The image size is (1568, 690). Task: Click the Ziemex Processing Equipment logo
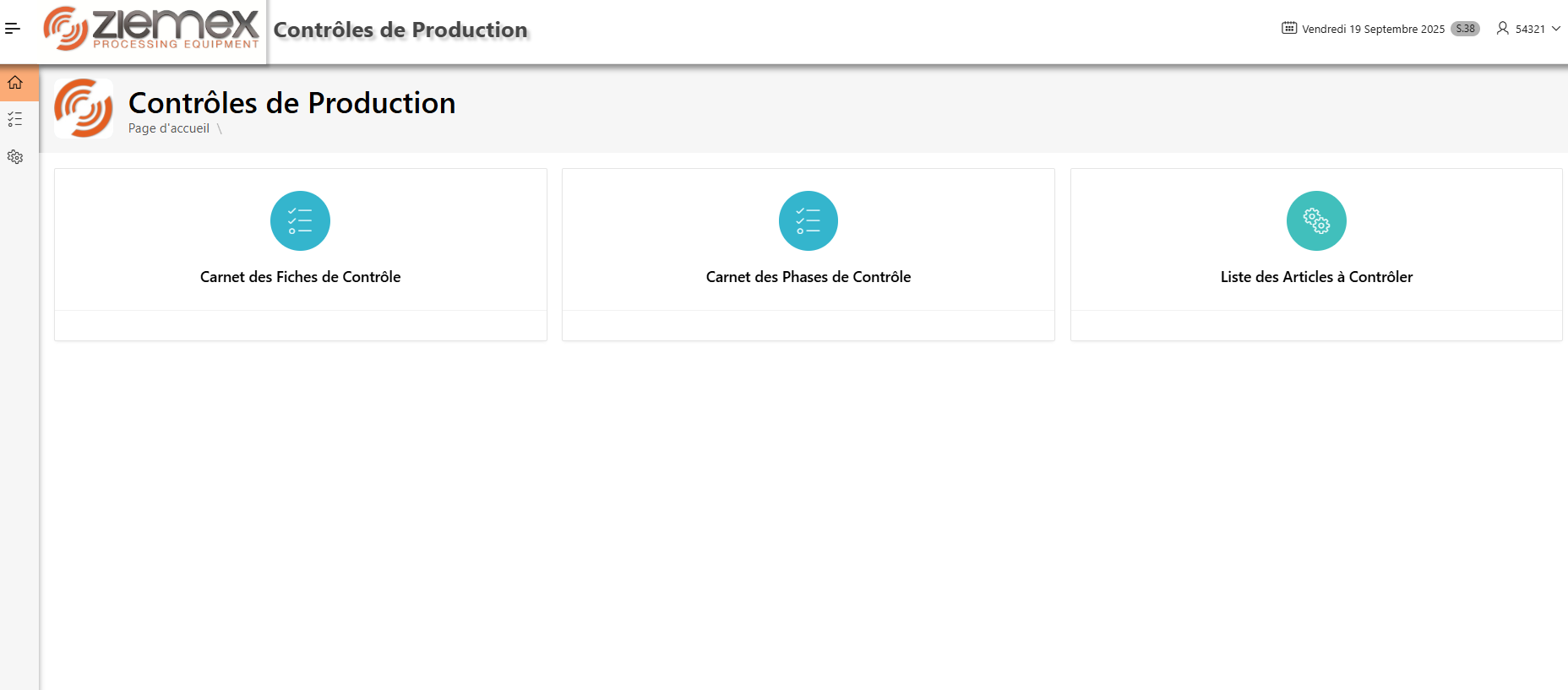pos(152,30)
